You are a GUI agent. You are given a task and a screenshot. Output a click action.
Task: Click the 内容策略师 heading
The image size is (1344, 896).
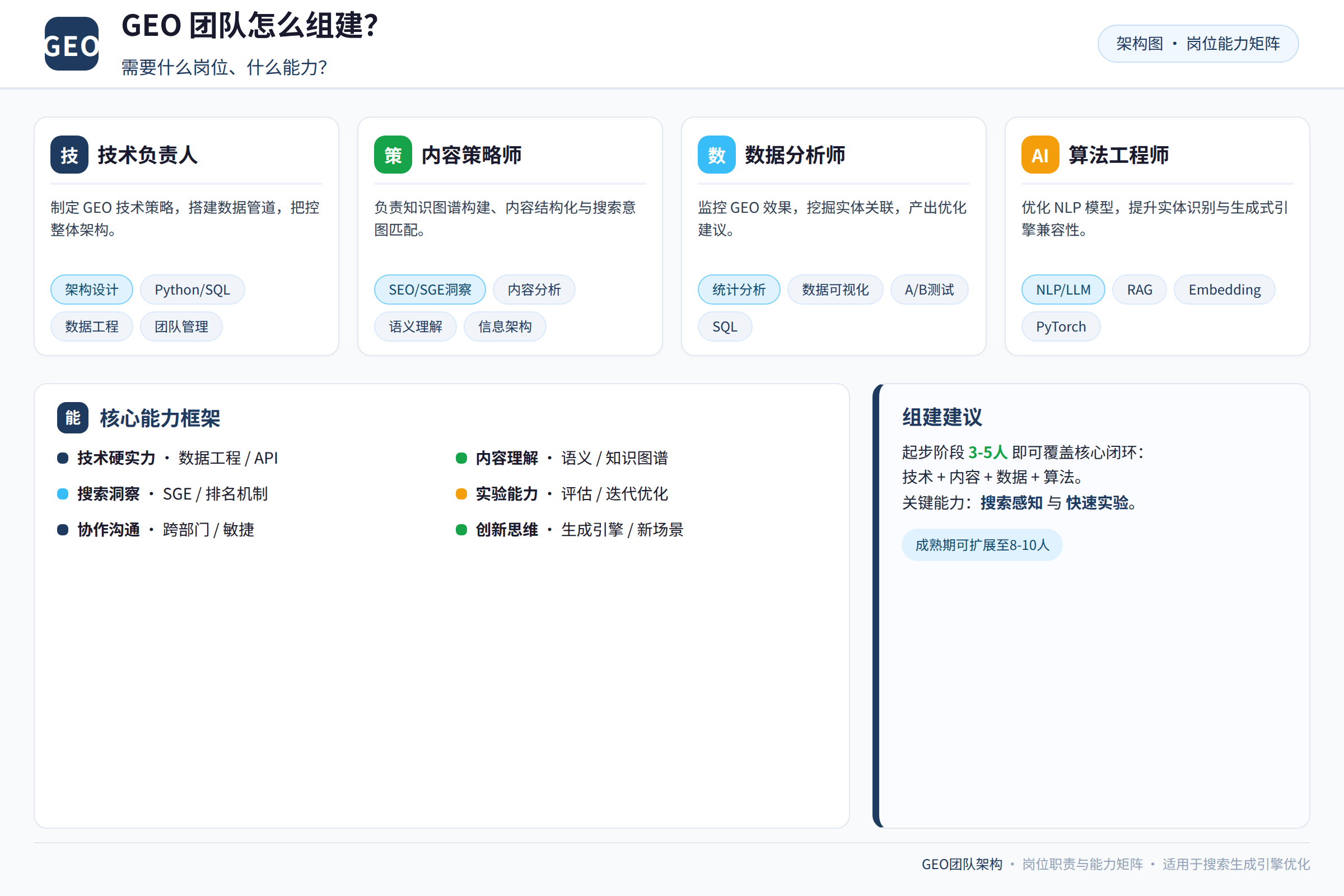click(x=472, y=155)
